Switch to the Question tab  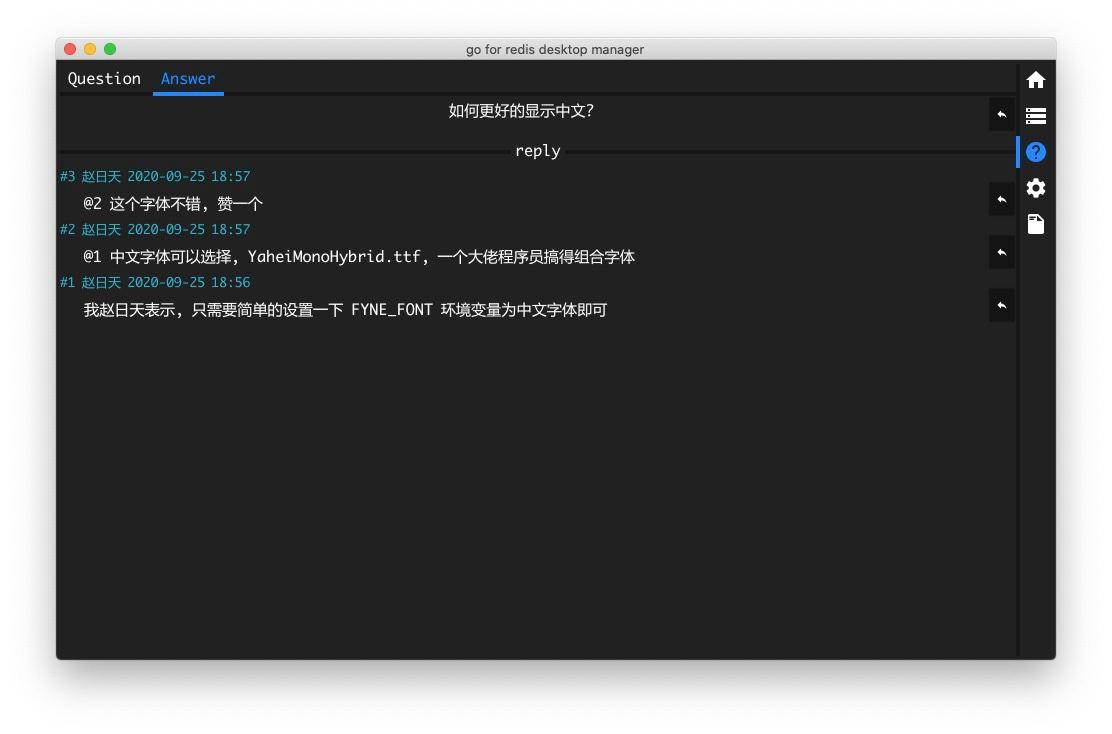click(104, 79)
